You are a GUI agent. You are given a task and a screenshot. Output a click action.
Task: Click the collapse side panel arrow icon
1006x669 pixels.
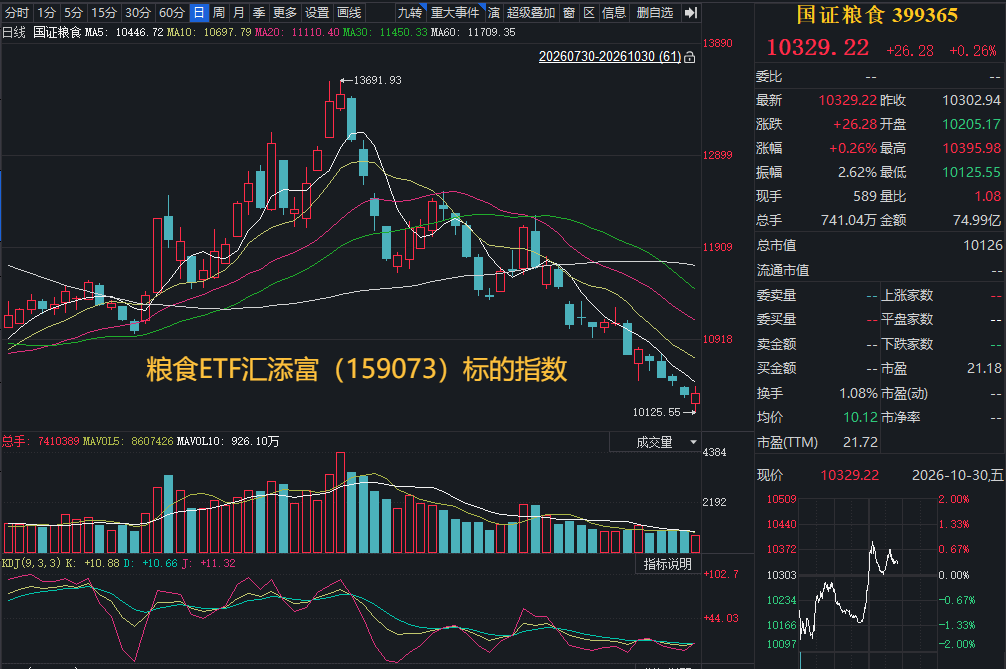coord(690,12)
